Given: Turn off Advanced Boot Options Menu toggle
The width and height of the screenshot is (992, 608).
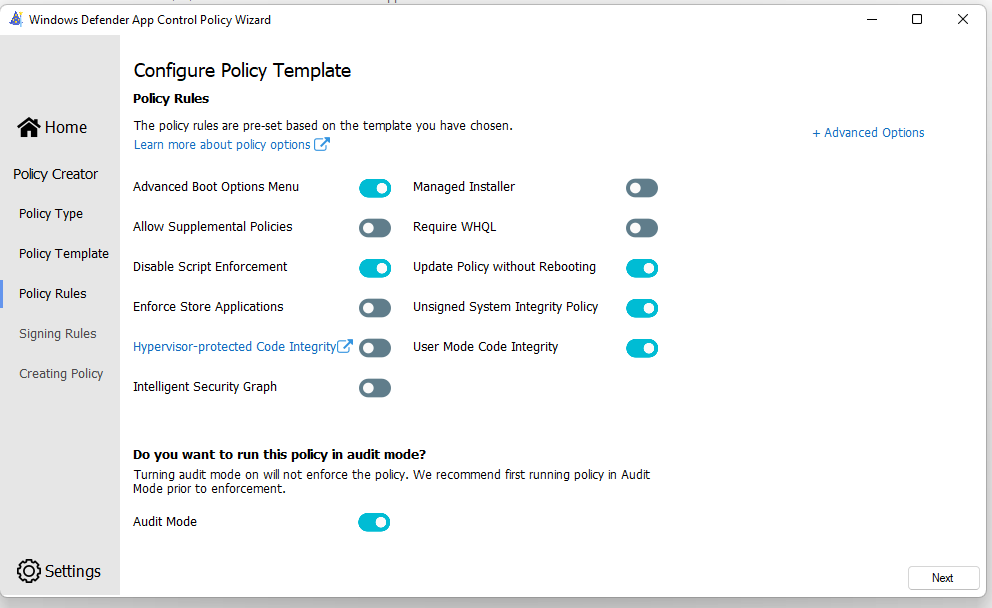Looking at the screenshot, I should 375,188.
